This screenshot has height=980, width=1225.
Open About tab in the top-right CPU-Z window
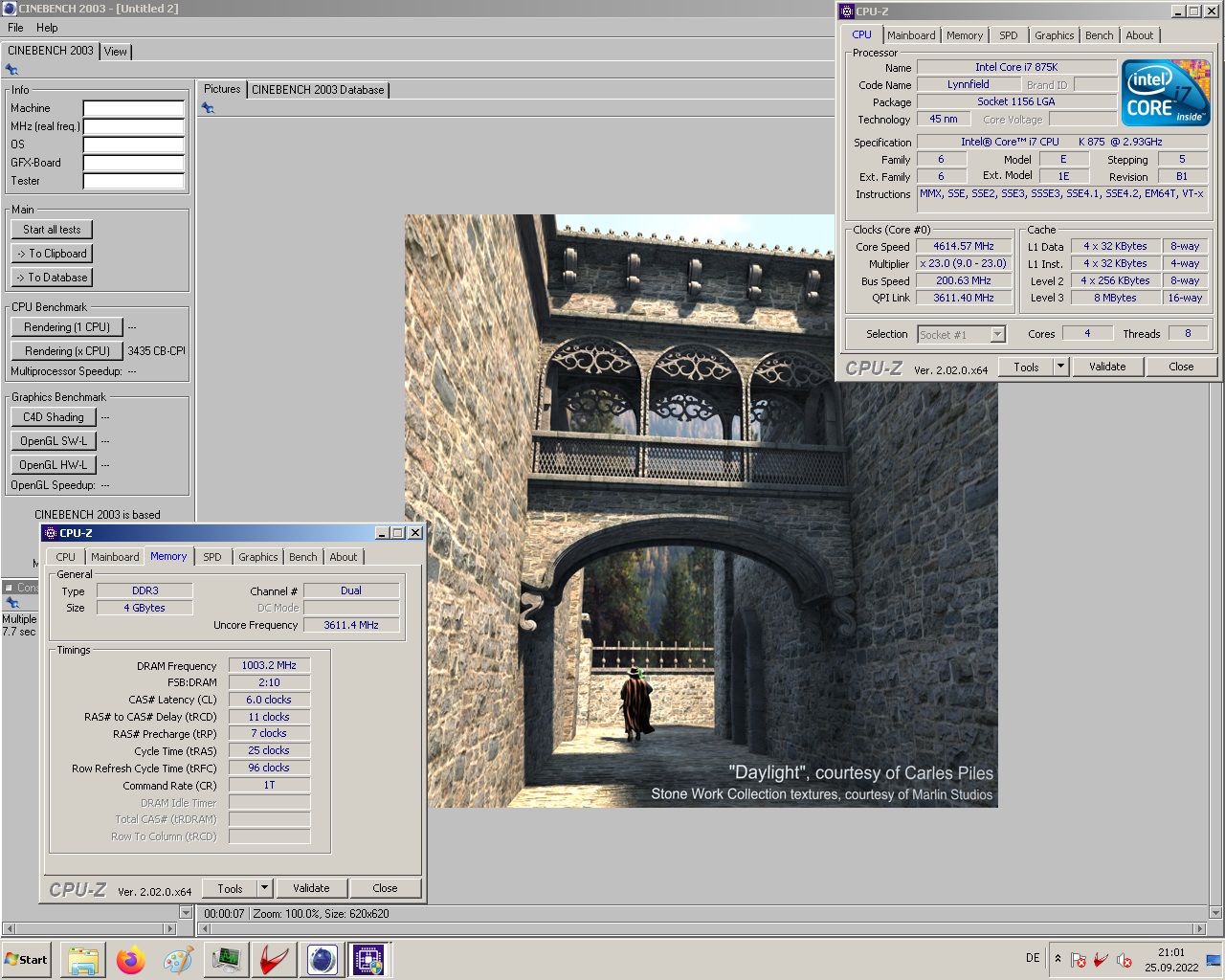[1140, 35]
